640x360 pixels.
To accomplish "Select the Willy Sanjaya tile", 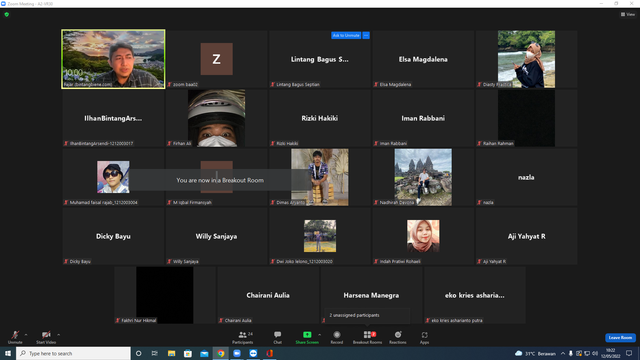I will point(216,236).
